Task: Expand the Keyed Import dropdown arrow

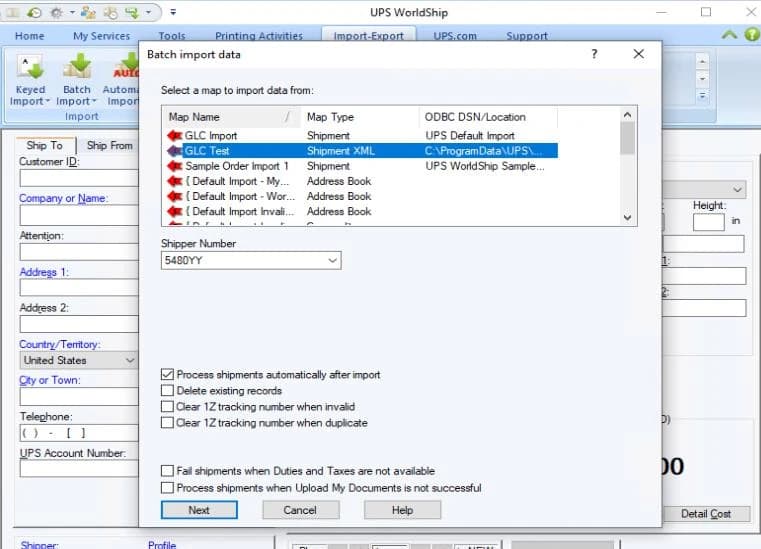Action: click(x=48, y=101)
